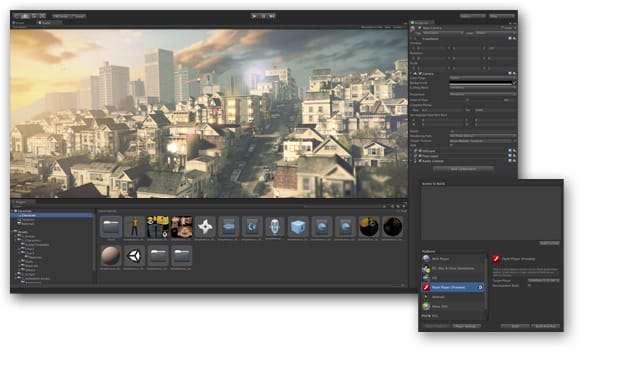Click the Switch Platform button
Screen dimensions: 620x373
coord(436,326)
